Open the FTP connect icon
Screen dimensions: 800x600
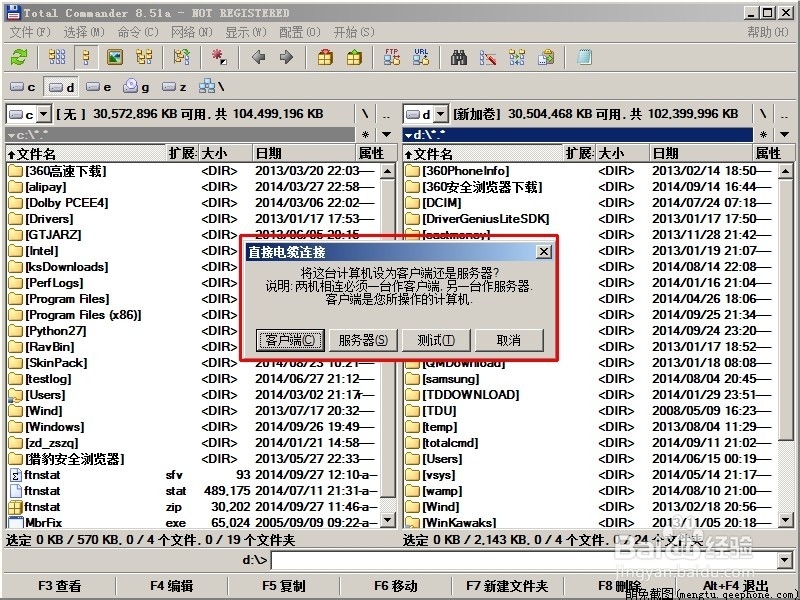click(392, 57)
